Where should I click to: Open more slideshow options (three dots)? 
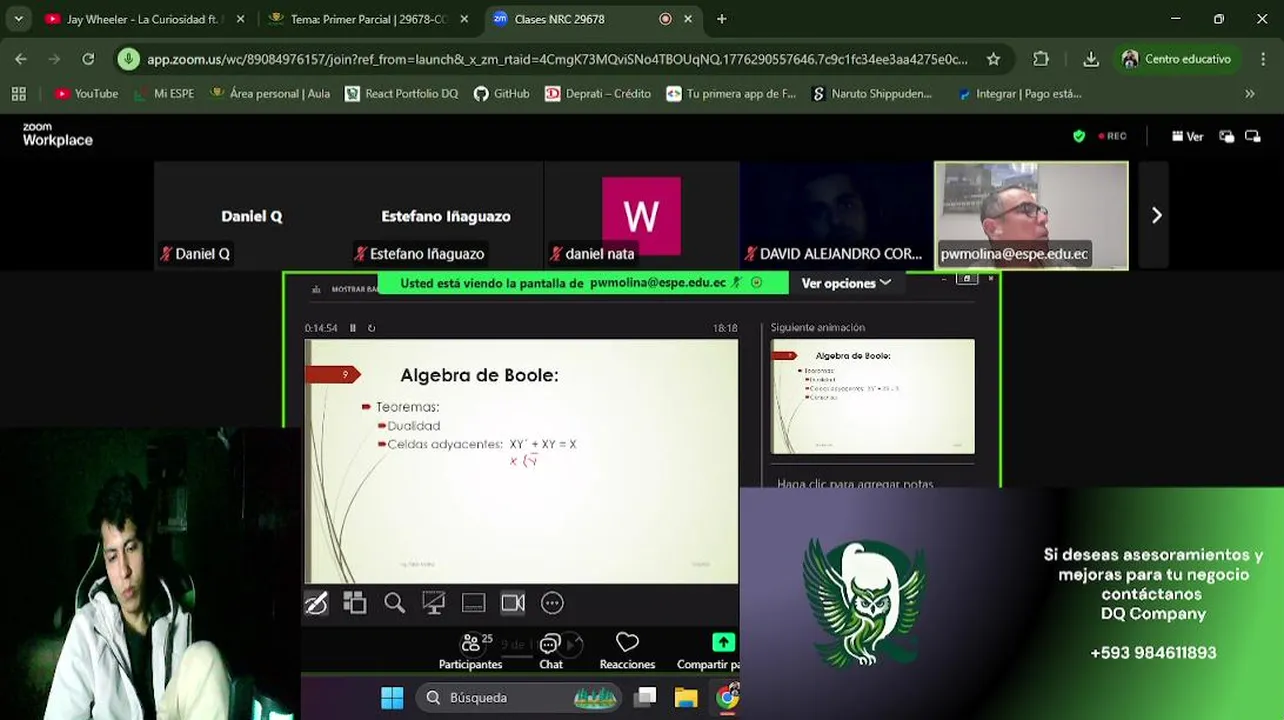click(x=552, y=603)
